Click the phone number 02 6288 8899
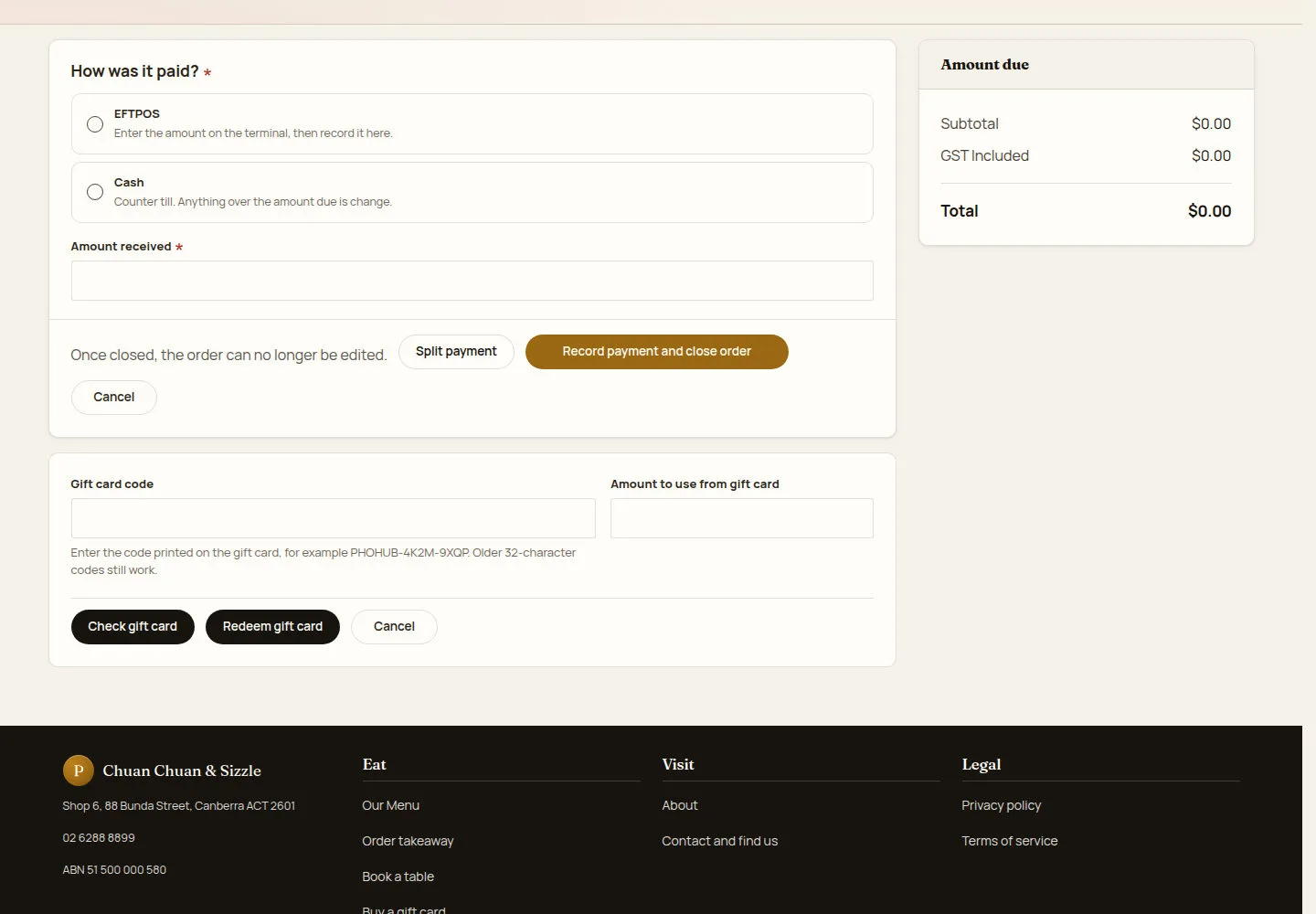 pyautogui.click(x=99, y=838)
